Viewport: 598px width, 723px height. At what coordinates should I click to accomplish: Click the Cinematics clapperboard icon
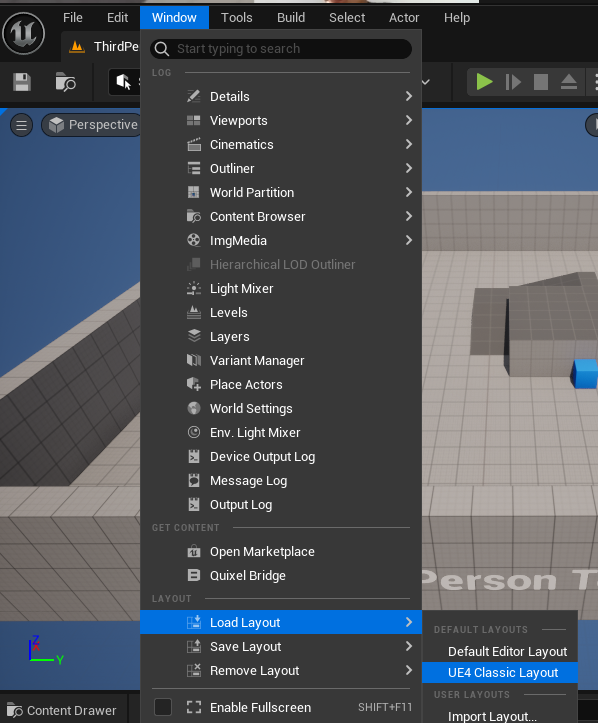coord(194,144)
